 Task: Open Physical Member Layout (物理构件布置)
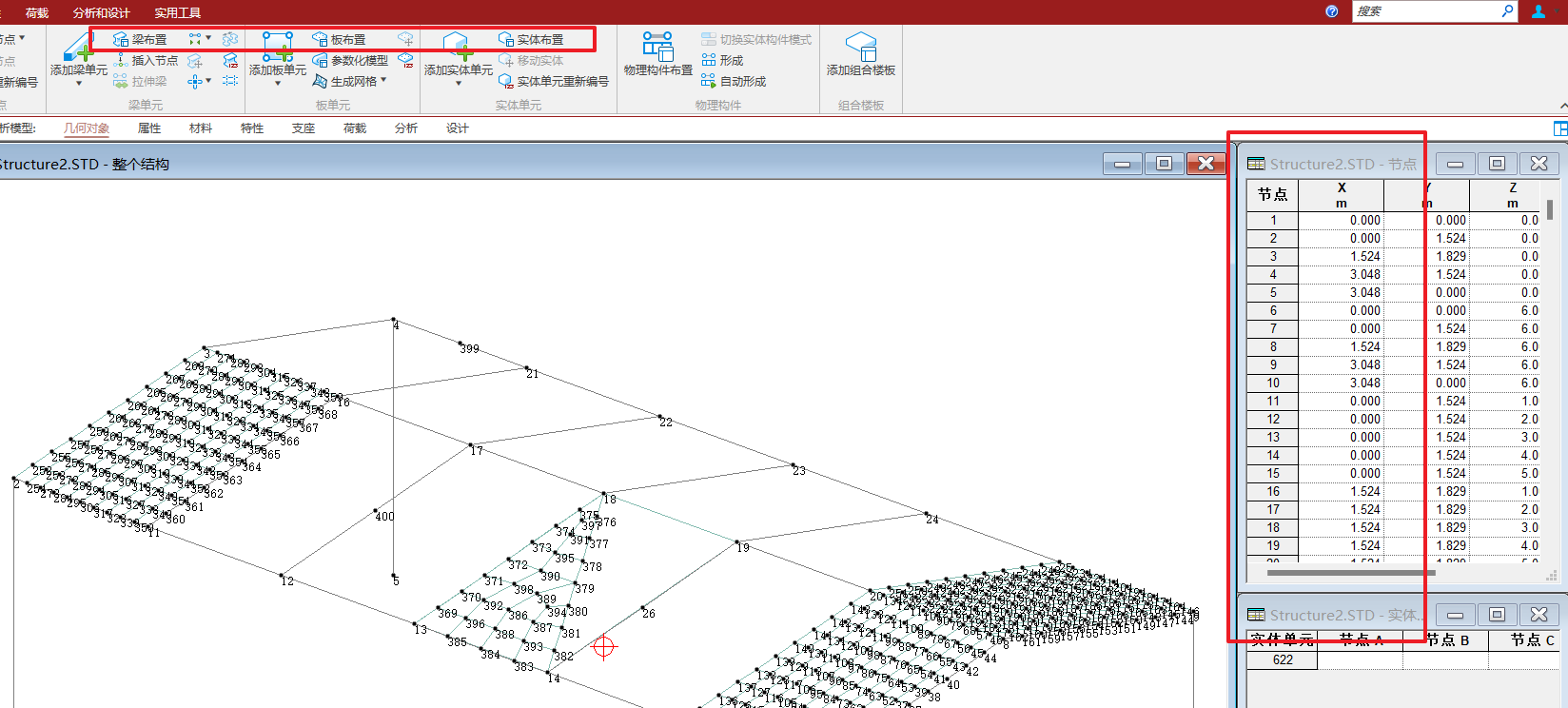657,53
